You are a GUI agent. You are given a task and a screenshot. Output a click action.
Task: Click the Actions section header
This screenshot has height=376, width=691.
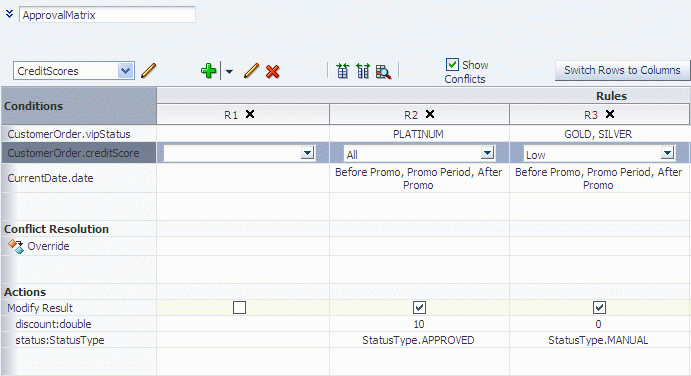[25, 292]
